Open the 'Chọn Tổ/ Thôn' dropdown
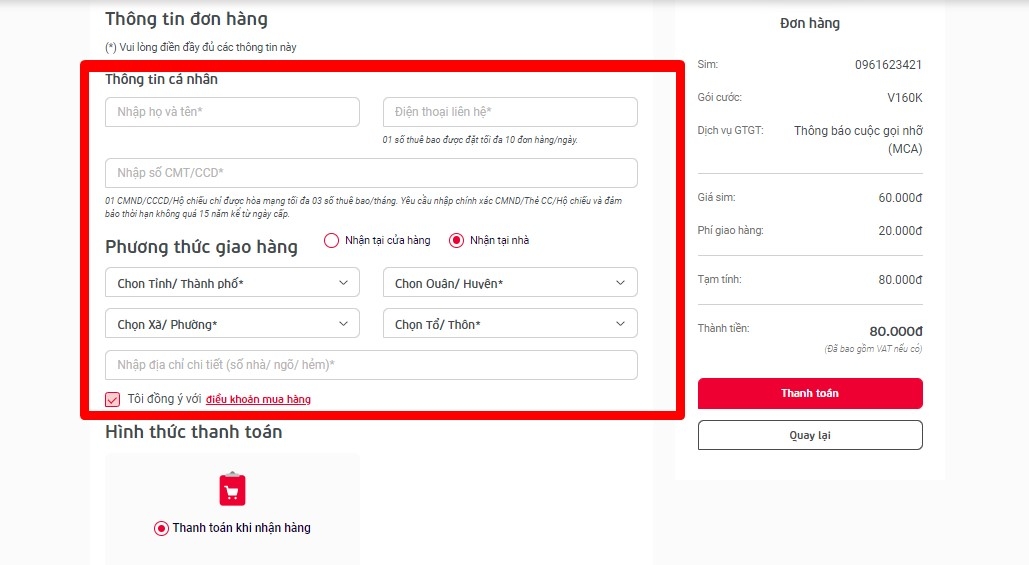Viewport: 1029px width, 565px height. click(510, 324)
